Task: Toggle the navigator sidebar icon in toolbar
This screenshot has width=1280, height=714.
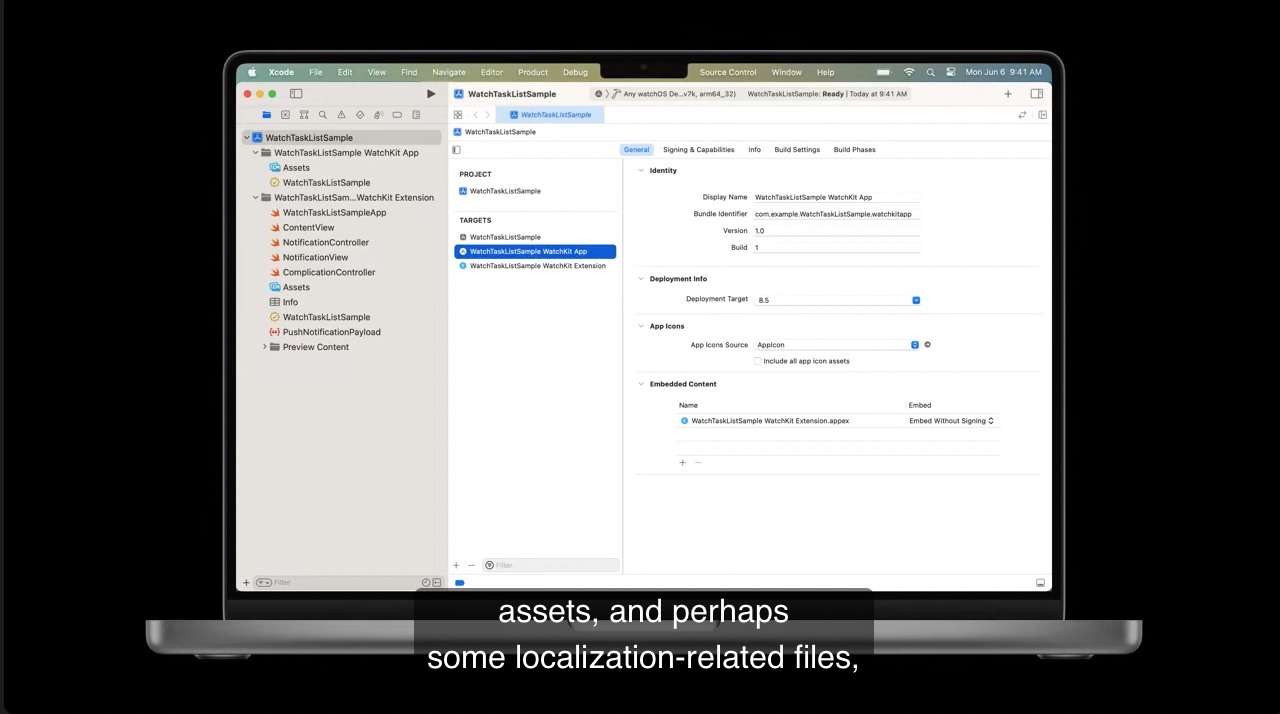Action: point(296,94)
